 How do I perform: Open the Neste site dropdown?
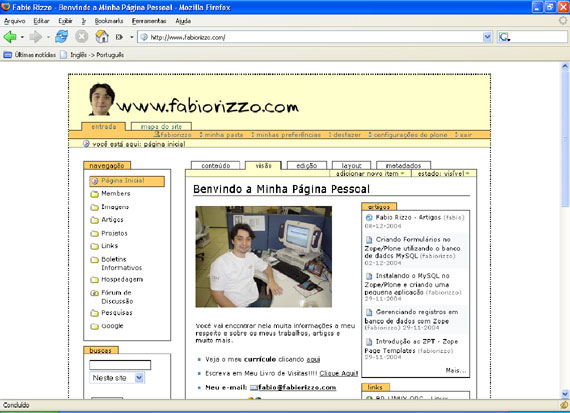point(117,378)
